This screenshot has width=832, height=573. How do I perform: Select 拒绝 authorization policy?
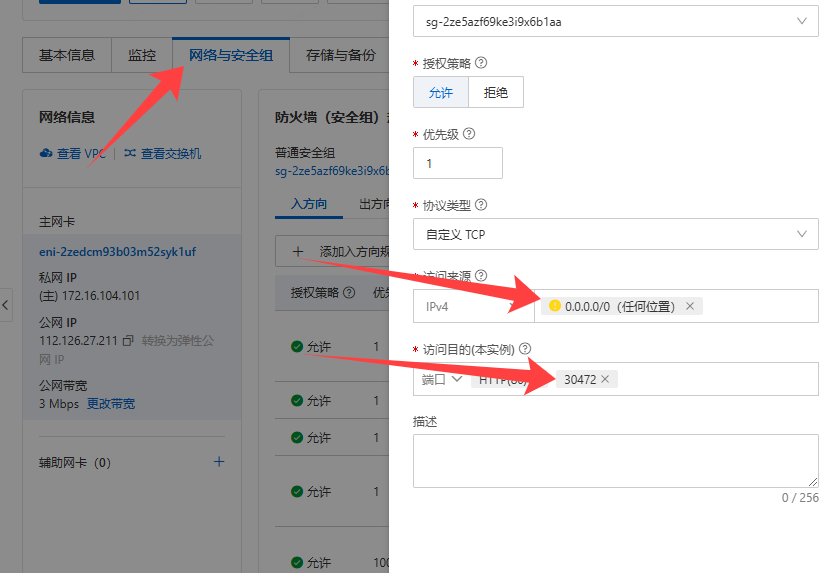click(496, 92)
